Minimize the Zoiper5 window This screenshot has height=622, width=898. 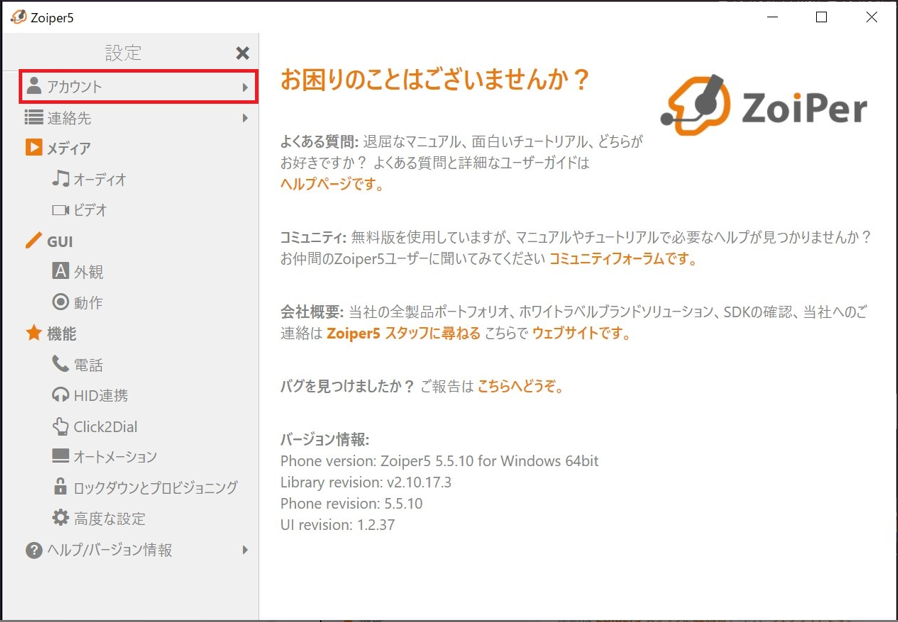point(773,17)
